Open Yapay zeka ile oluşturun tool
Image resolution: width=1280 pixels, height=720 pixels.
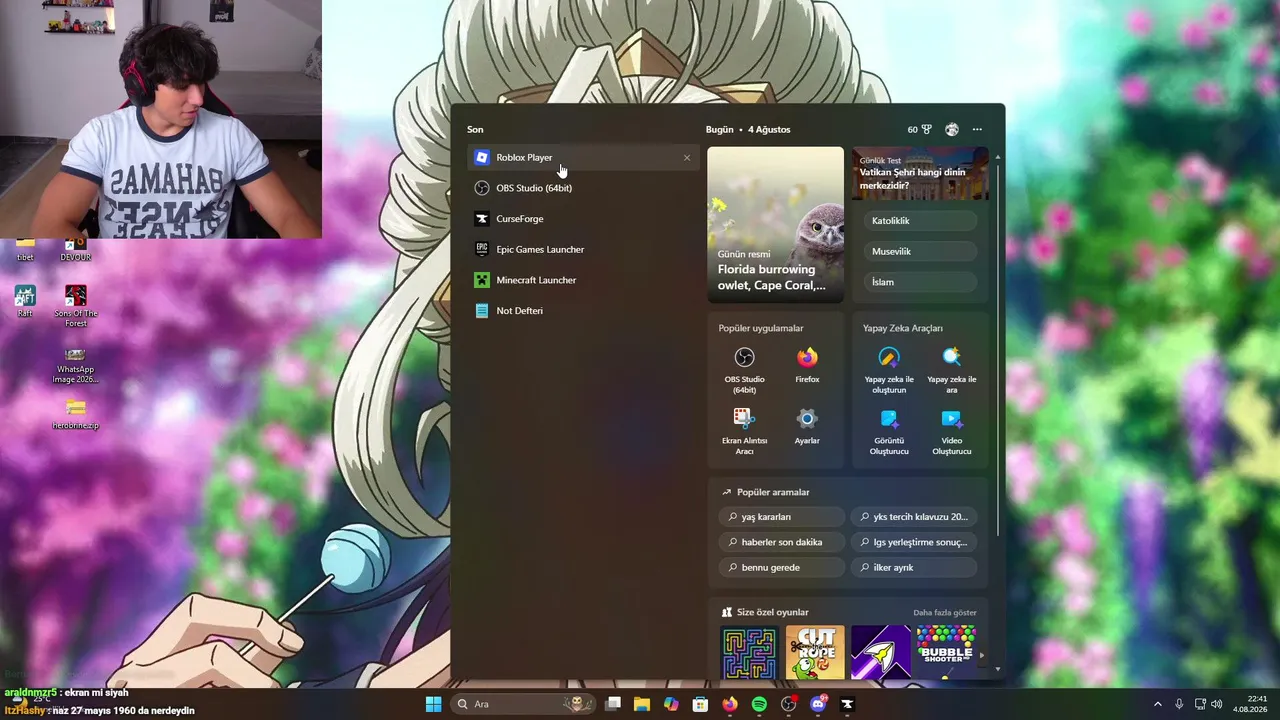[889, 370]
